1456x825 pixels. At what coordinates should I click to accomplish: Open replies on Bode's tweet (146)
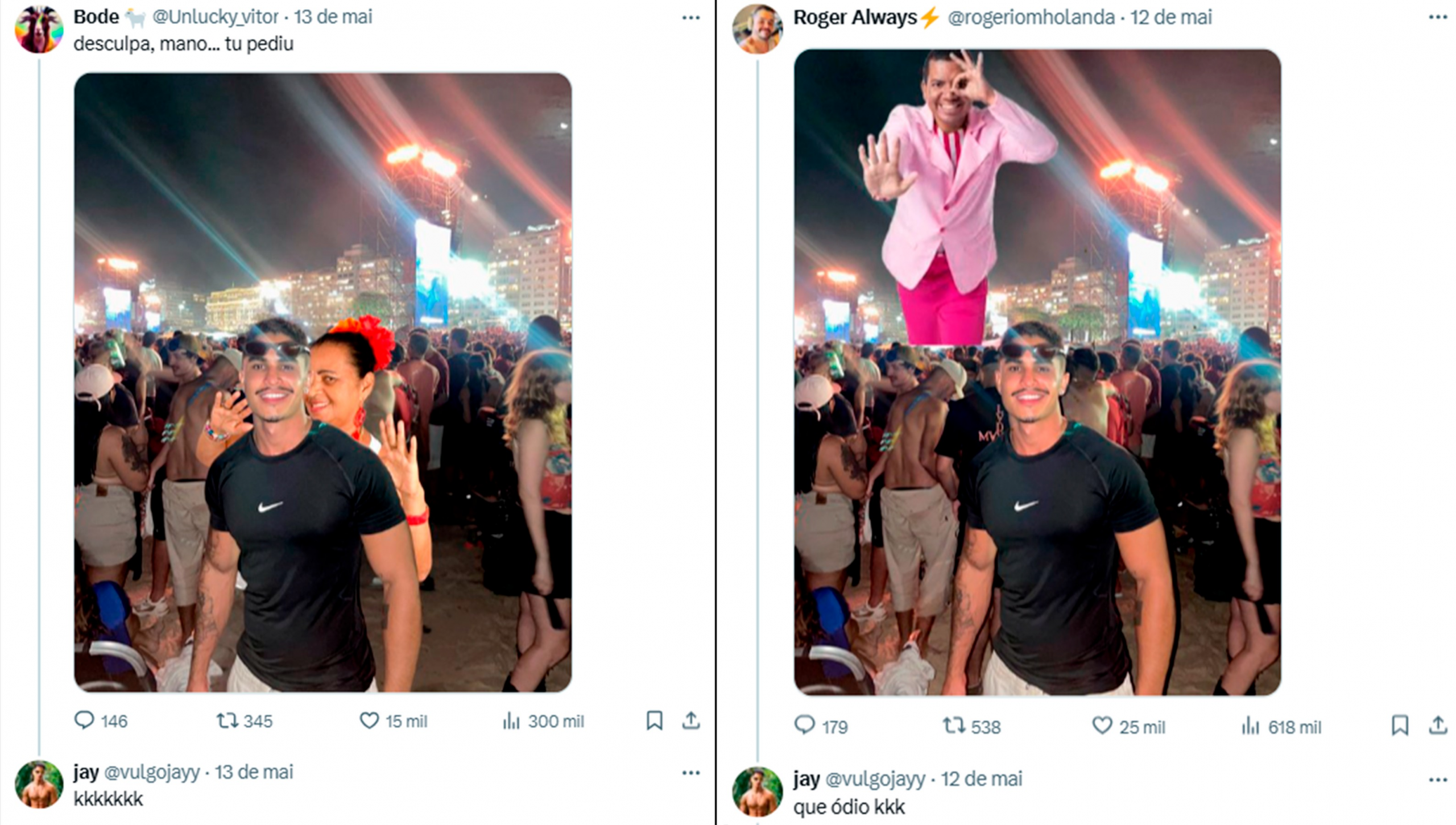click(x=84, y=720)
